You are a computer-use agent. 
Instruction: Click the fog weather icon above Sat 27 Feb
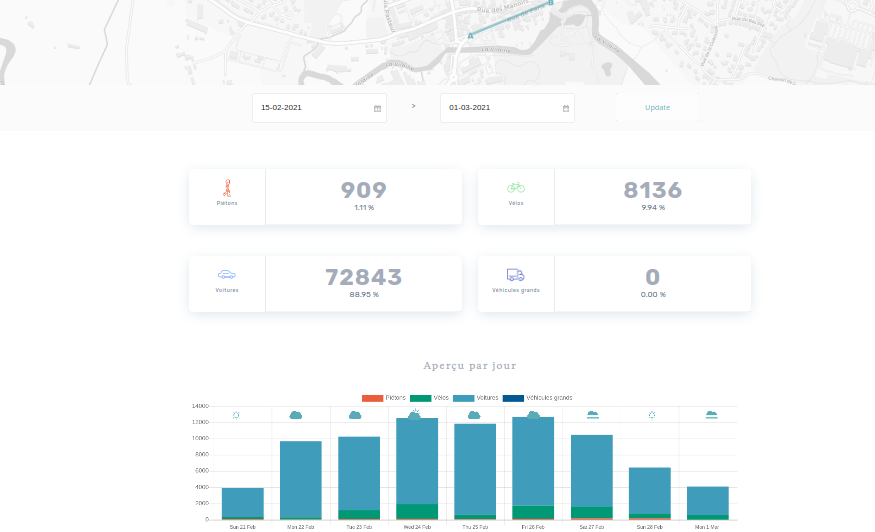pos(592,414)
